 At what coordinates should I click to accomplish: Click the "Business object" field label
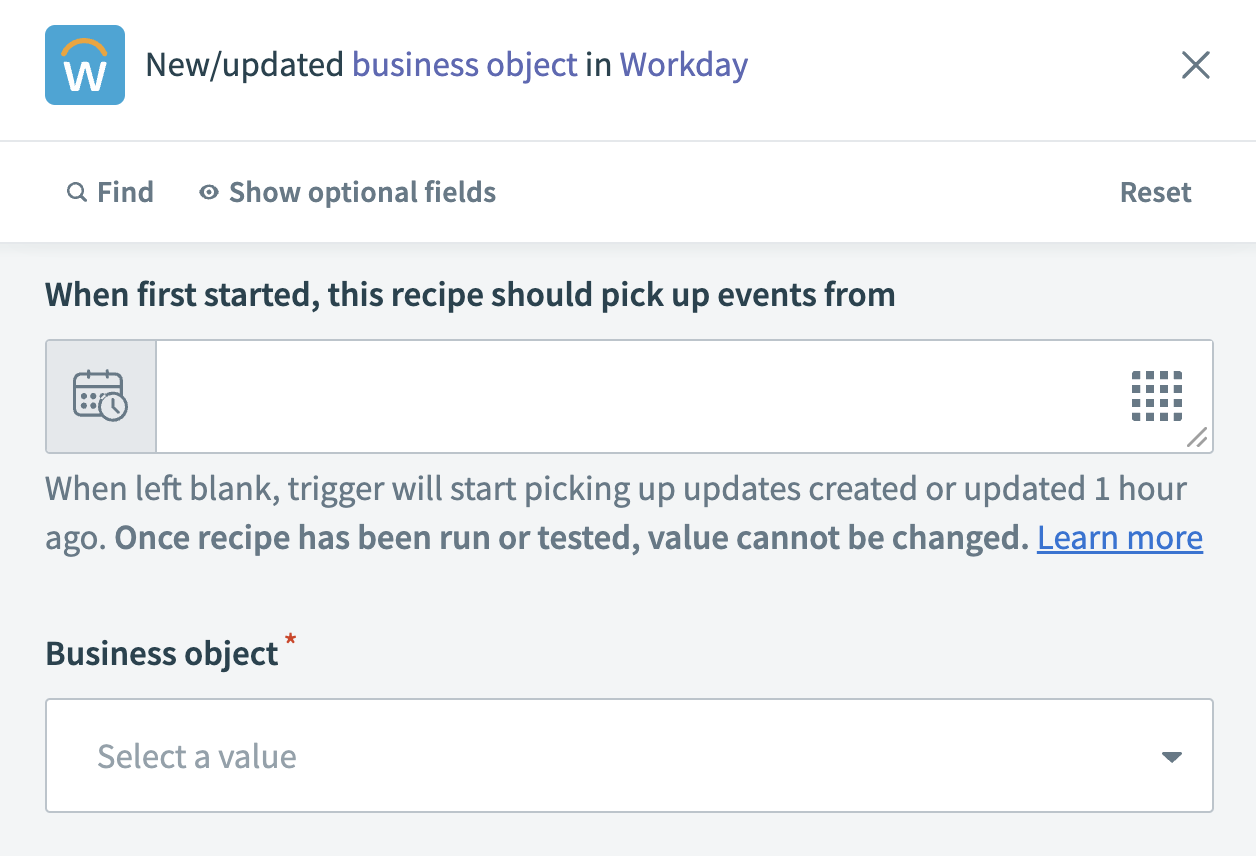point(162,654)
